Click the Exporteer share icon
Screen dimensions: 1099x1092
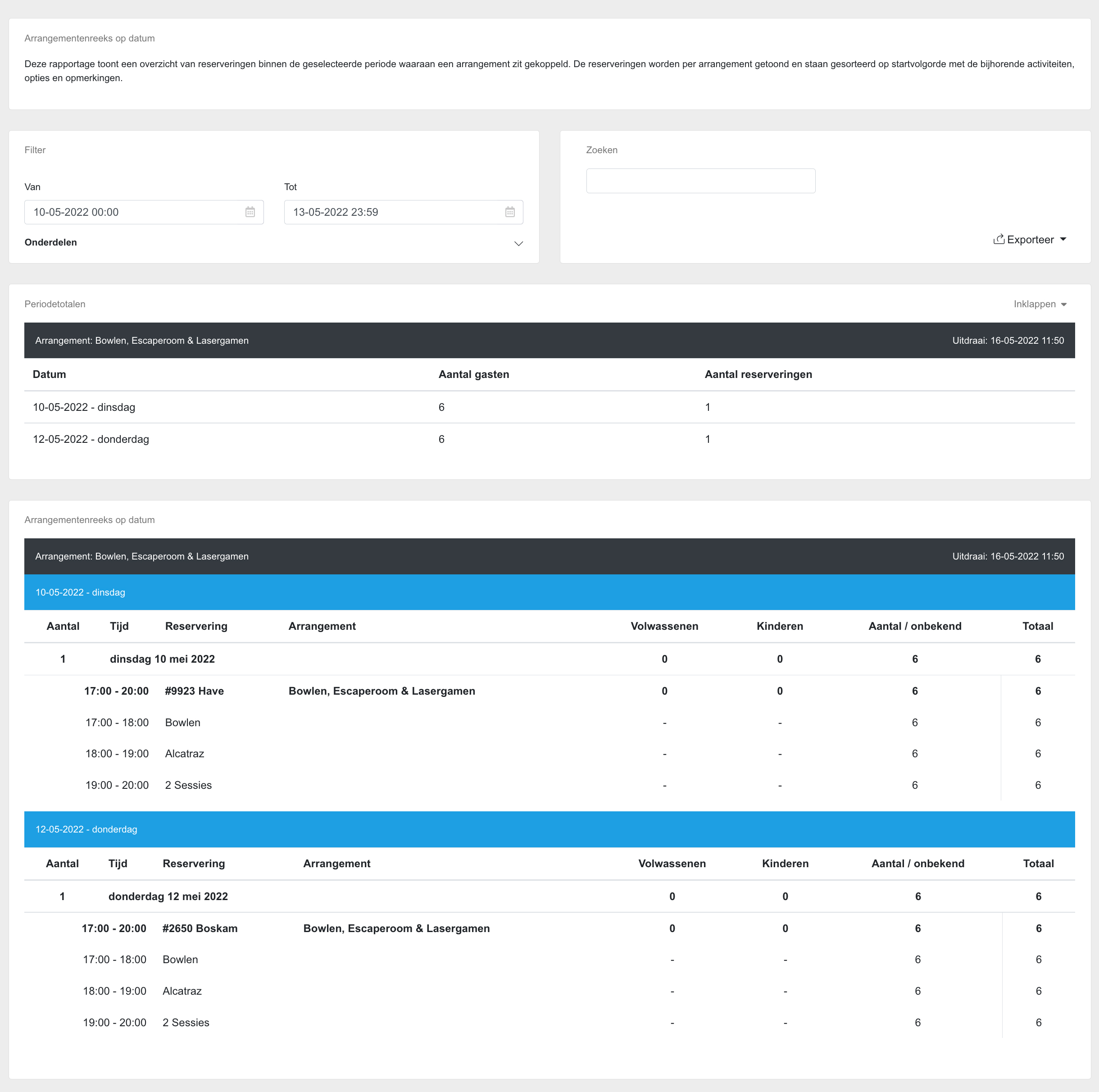tap(998, 240)
